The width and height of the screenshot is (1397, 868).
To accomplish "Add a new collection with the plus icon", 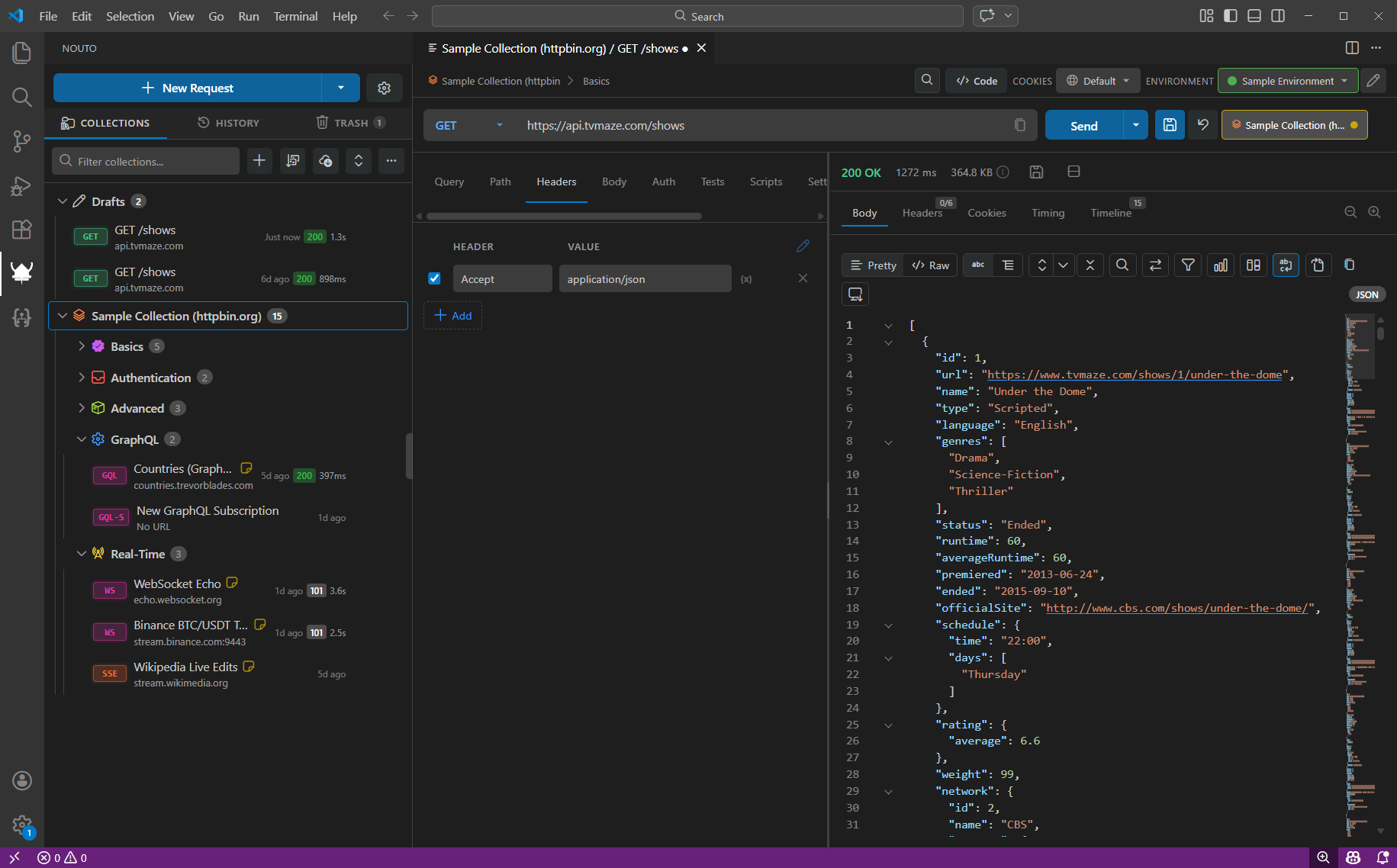I will (x=259, y=160).
